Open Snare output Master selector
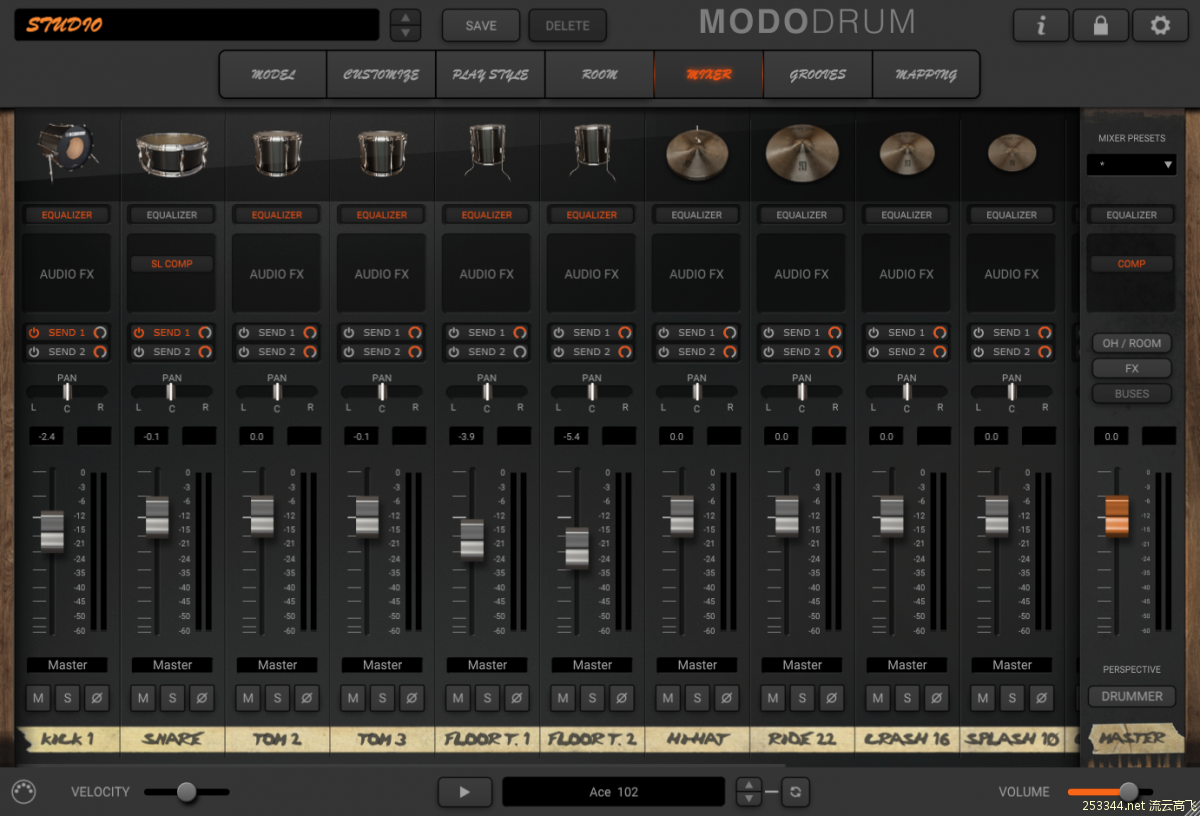This screenshot has width=1200, height=816. click(172, 665)
